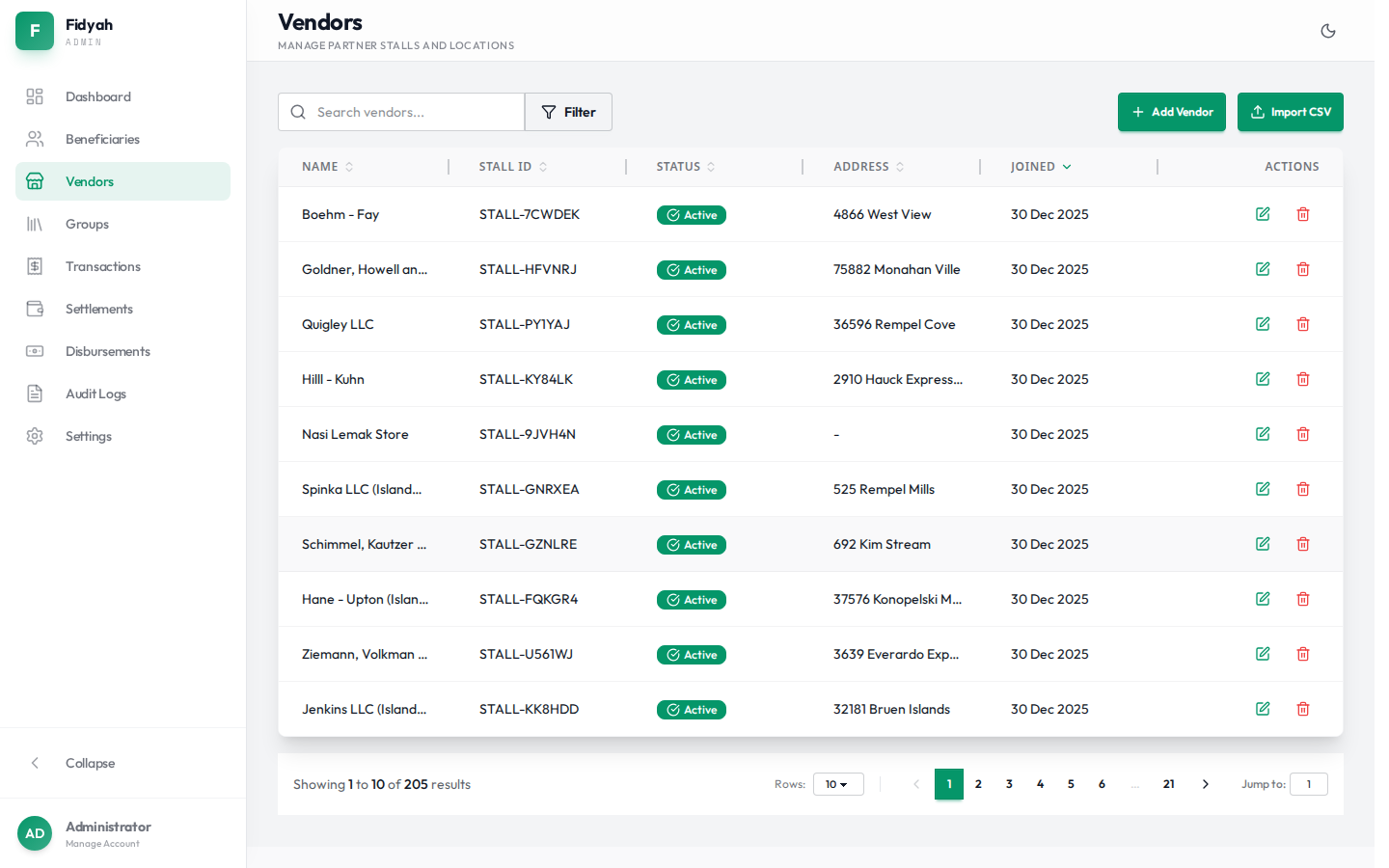Edit the Boehm - Fay vendor

pyautogui.click(x=1262, y=214)
